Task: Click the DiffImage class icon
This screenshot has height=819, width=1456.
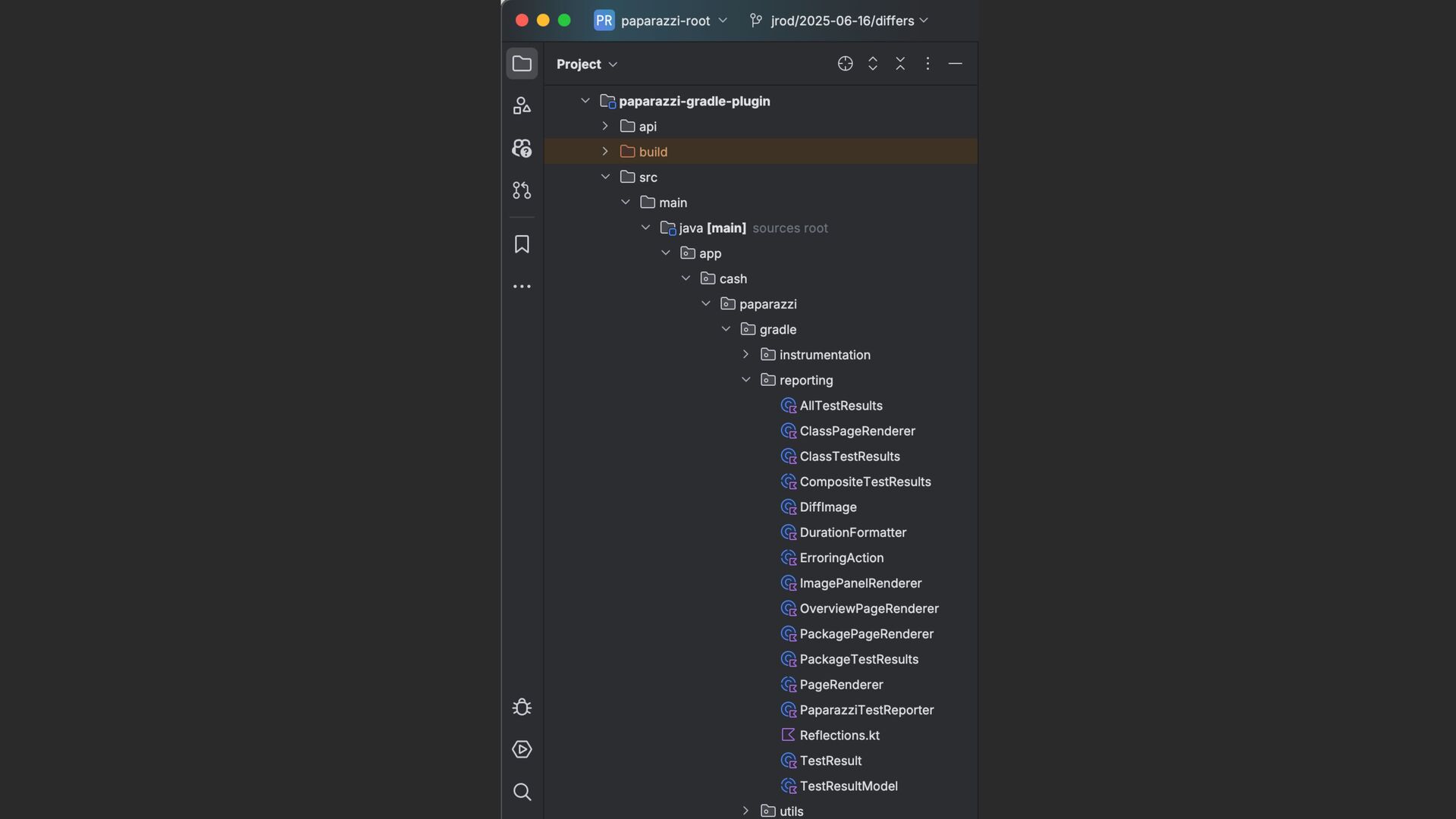Action: coord(789,507)
